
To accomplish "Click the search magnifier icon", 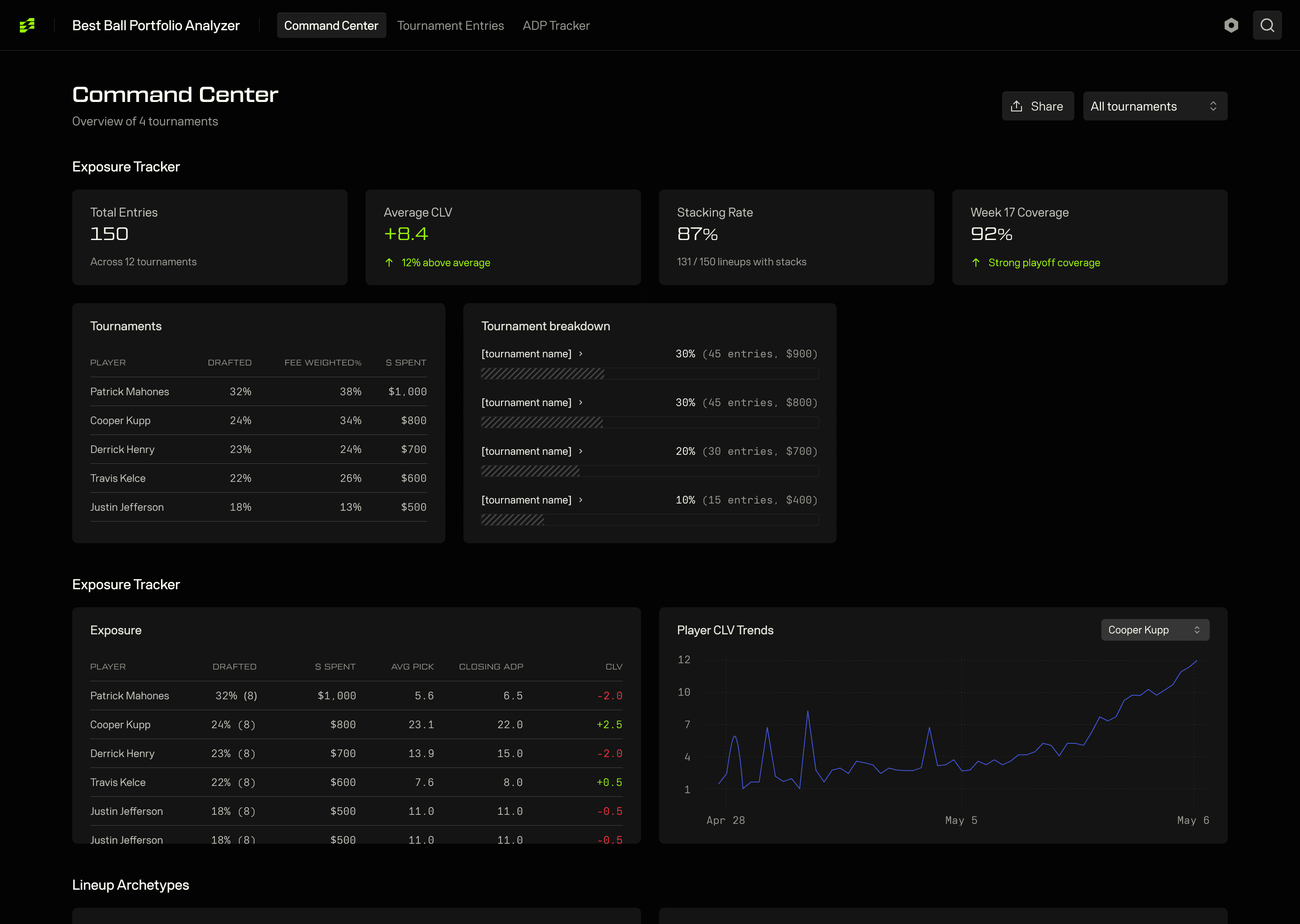I will tap(1267, 25).
